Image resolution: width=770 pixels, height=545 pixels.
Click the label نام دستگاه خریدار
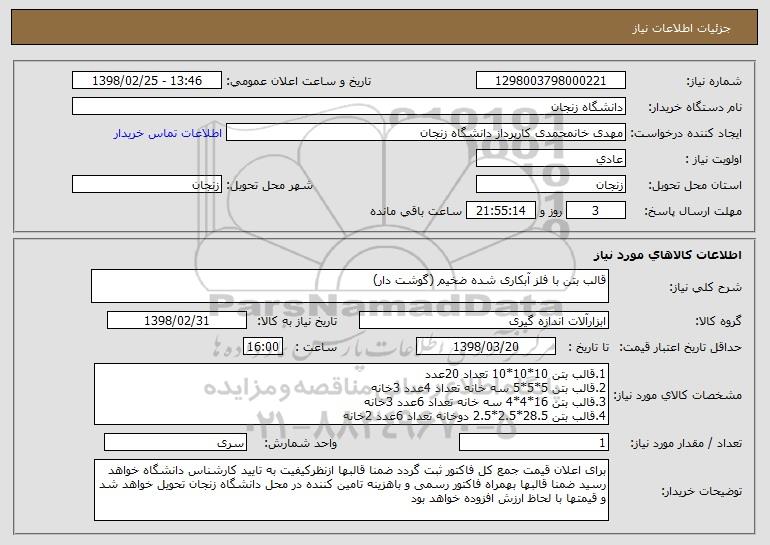pyautogui.click(x=695, y=107)
